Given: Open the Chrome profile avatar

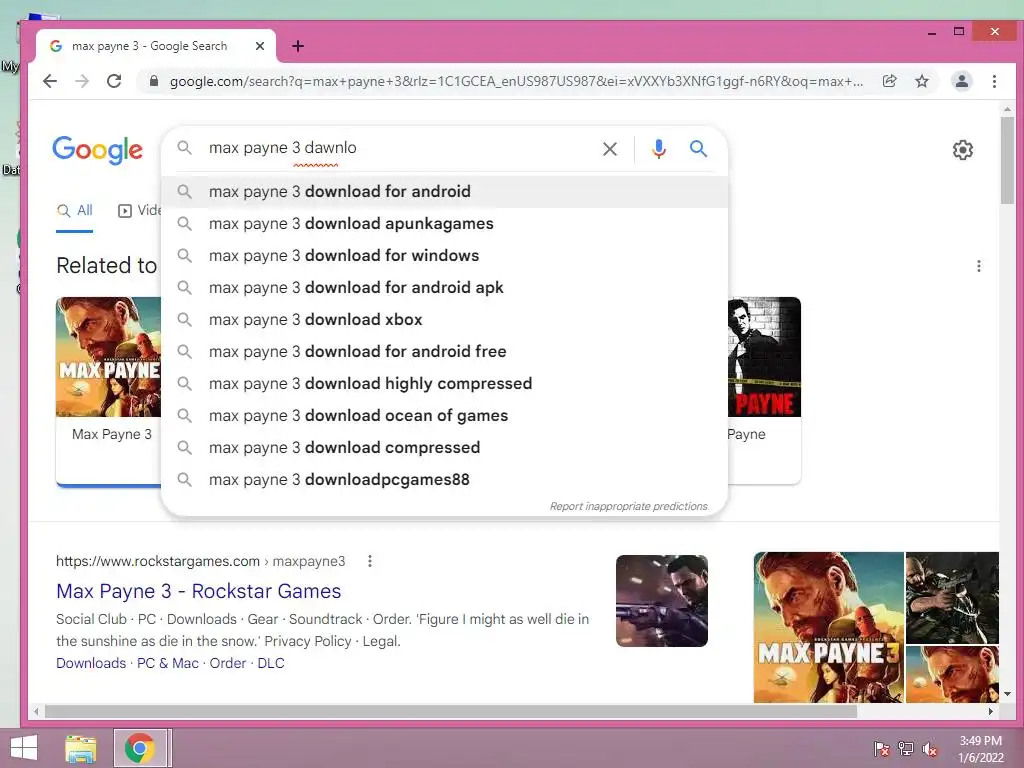Looking at the screenshot, I should pos(962,81).
